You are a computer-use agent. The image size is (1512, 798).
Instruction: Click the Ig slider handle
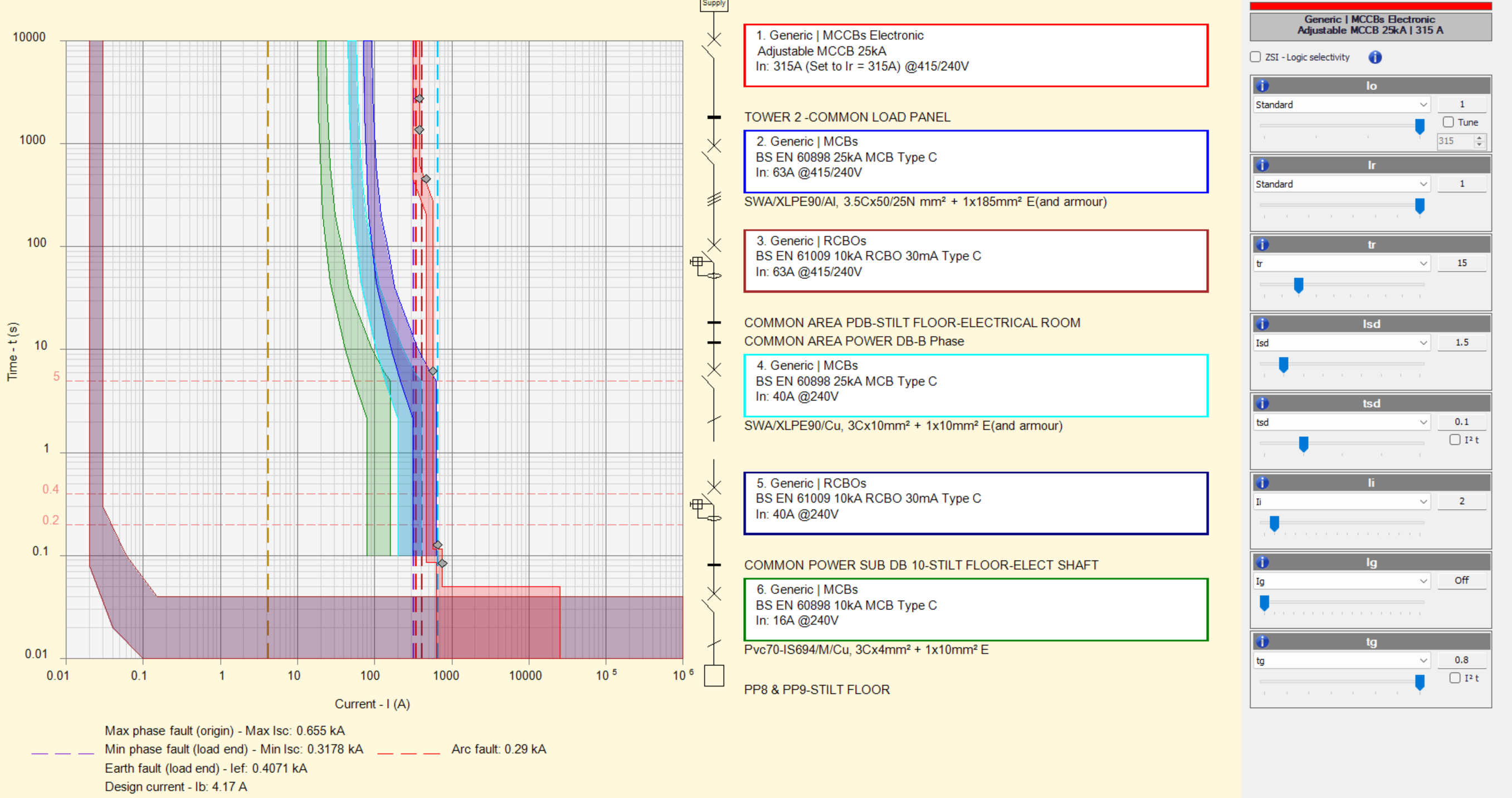click(1264, 603)
